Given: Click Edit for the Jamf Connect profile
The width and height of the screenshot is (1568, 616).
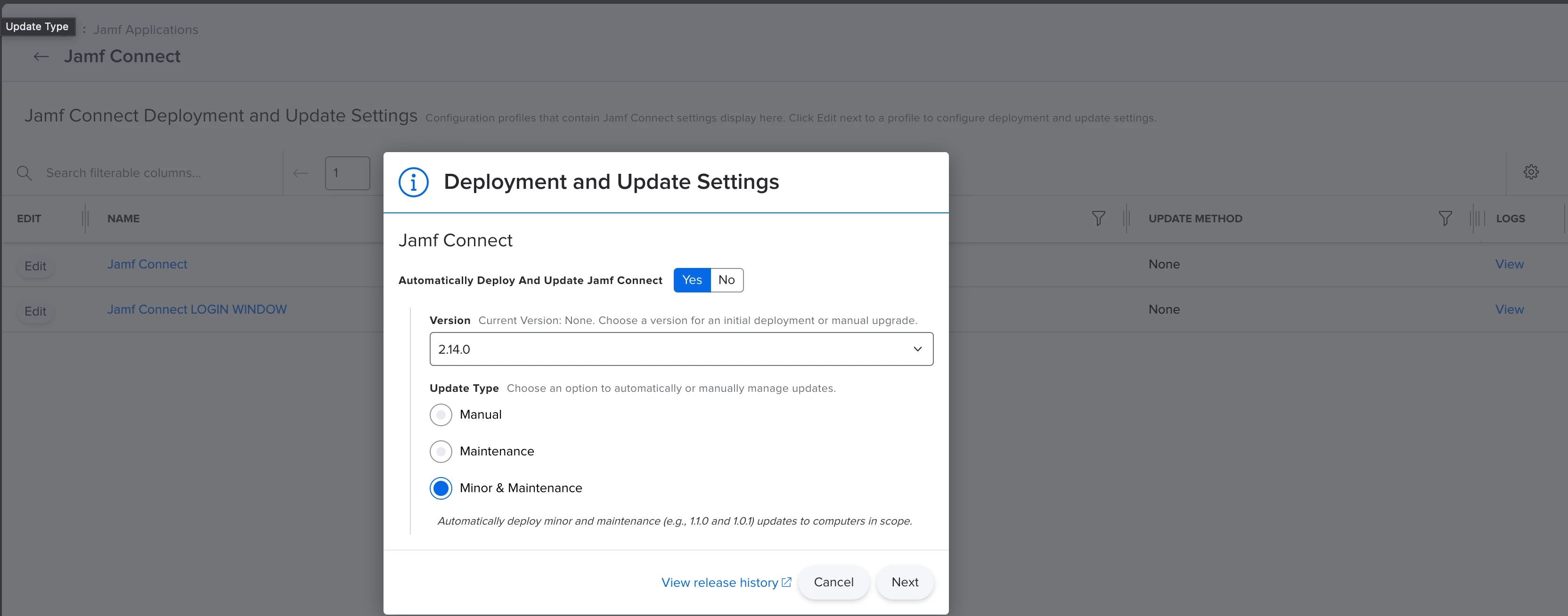Looking at the screenshot, I should point(35,266).
